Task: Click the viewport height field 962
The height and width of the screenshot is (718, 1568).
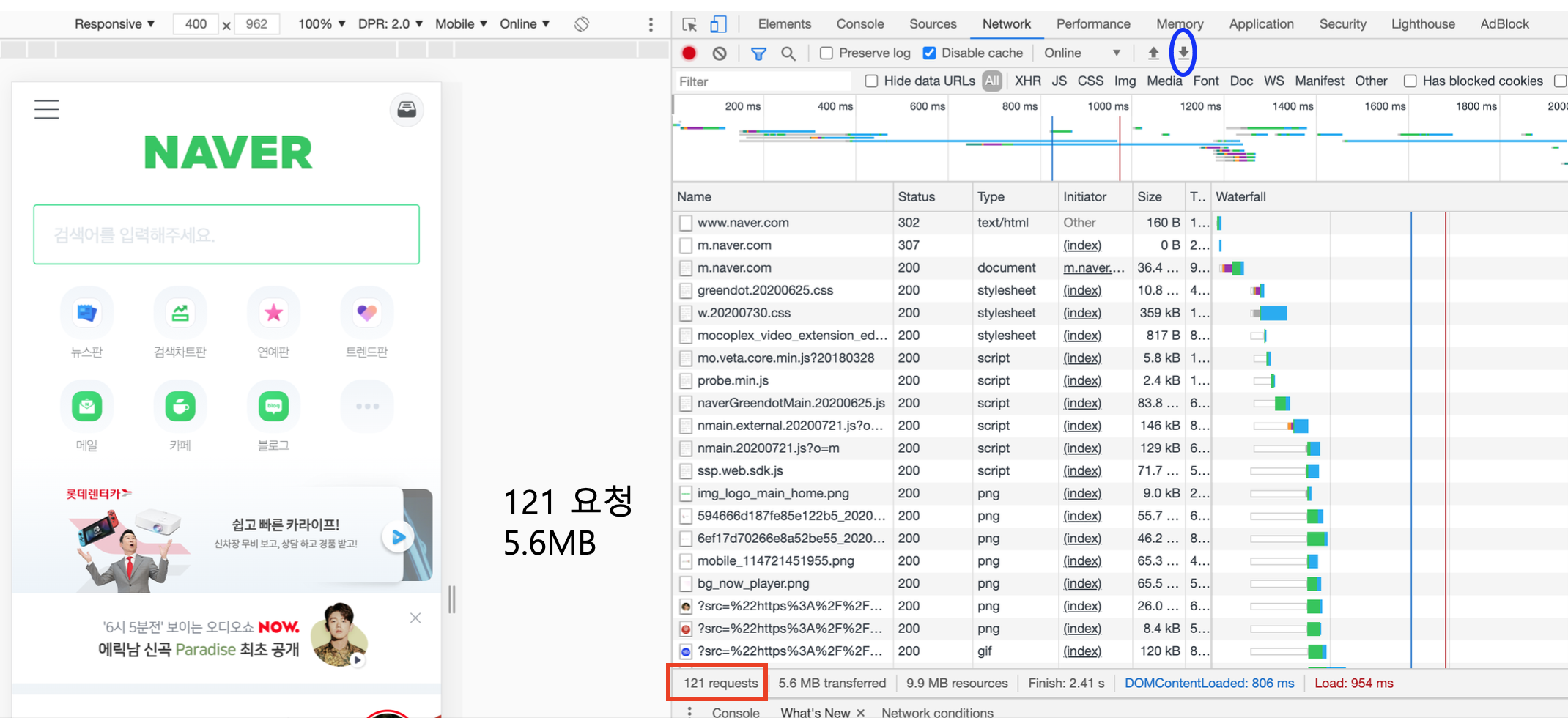Action: (256, 24)
